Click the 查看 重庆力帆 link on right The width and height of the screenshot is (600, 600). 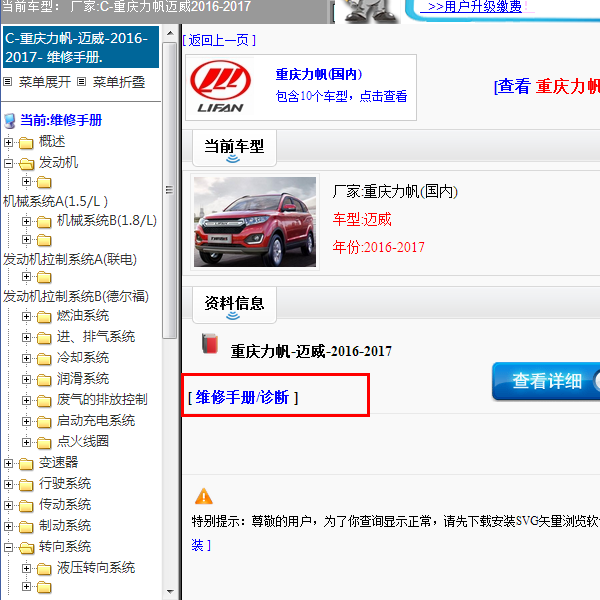coord(547,86)
